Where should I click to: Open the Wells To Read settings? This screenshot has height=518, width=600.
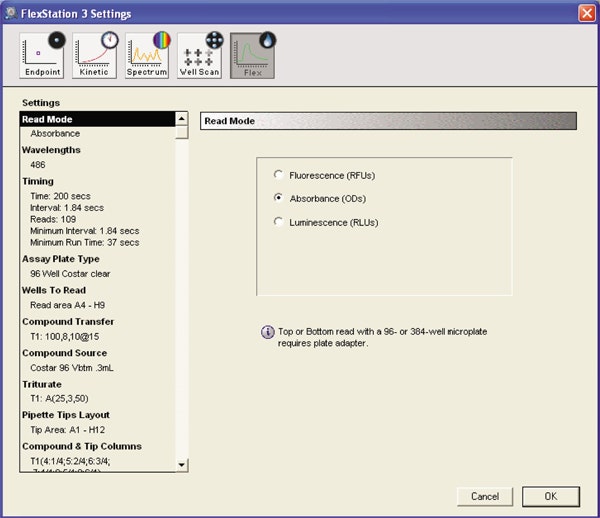pos(54,290)
